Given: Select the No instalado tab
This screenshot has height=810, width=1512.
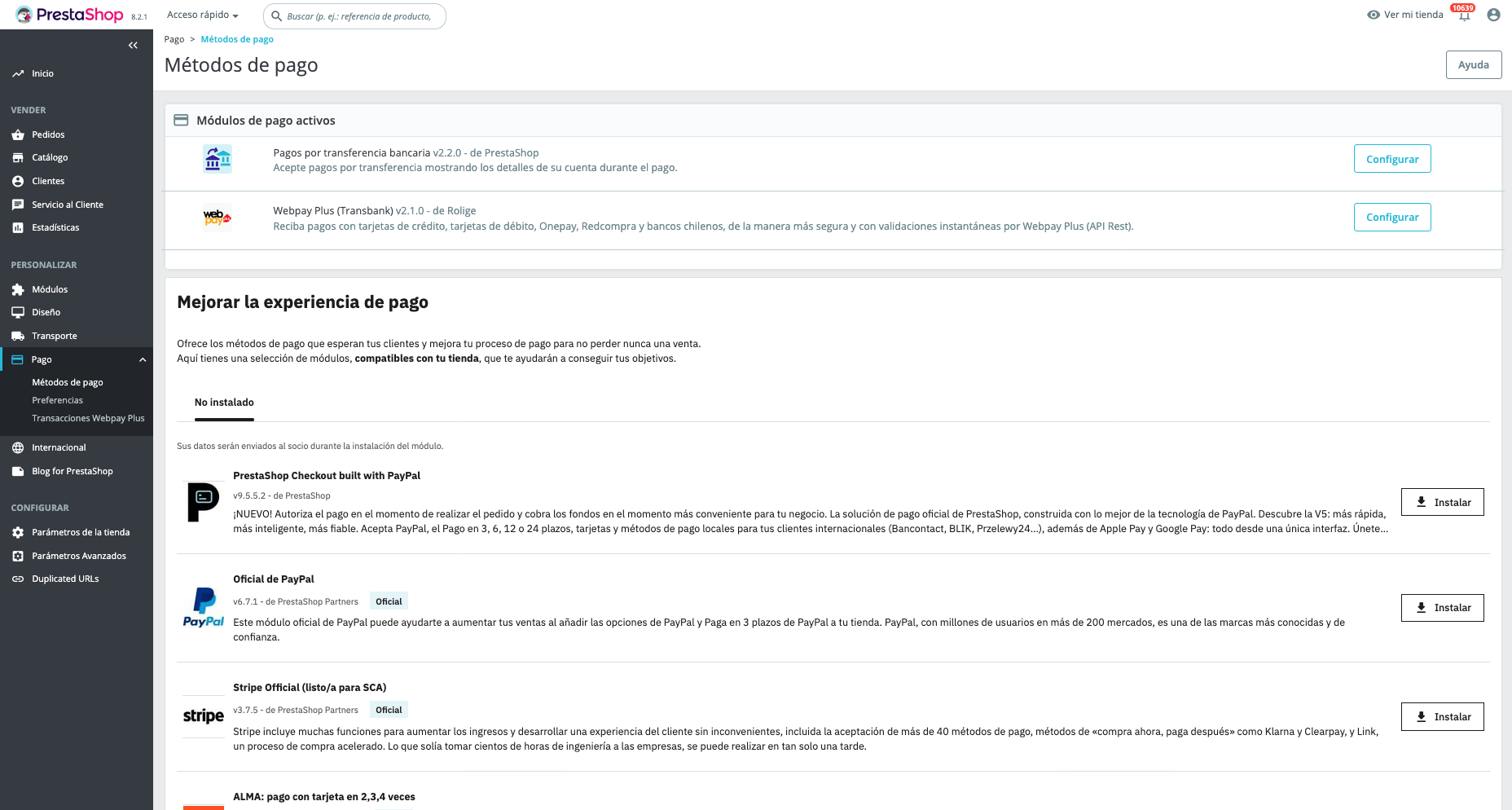Looking at the screenshot, I should (x=224, y=403).
